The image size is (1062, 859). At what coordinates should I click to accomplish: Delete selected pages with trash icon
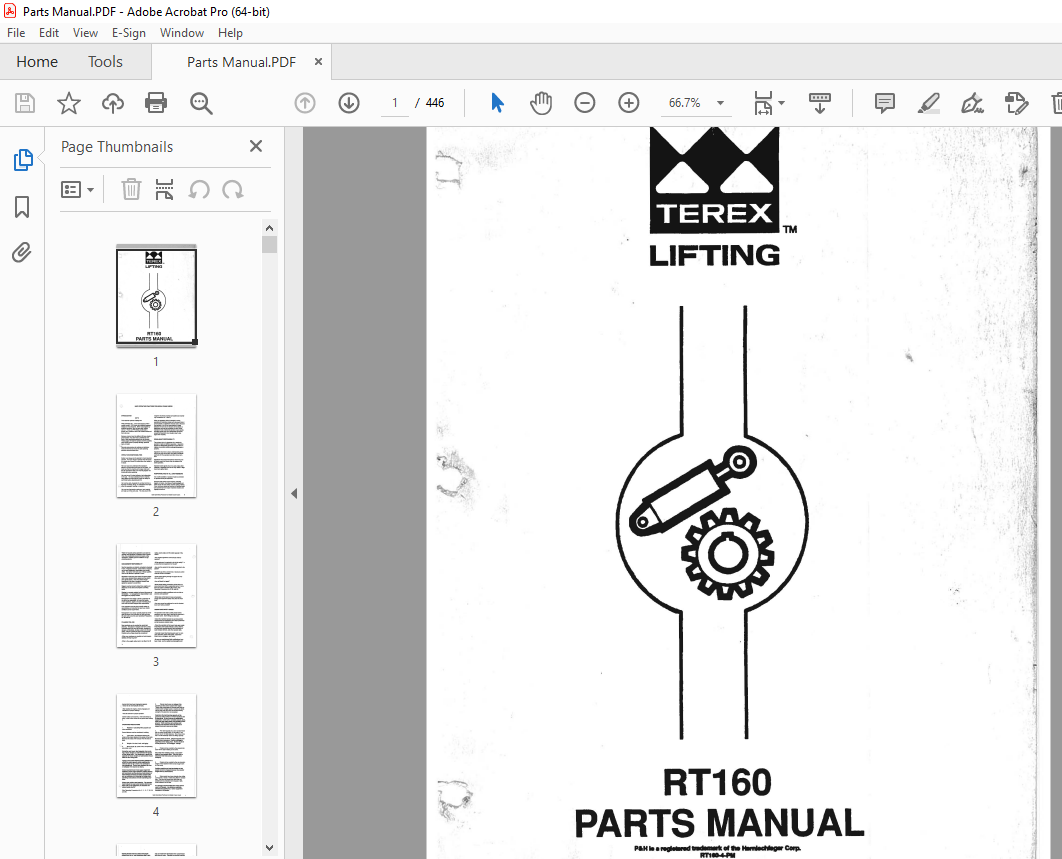click(x=131, y=190)
